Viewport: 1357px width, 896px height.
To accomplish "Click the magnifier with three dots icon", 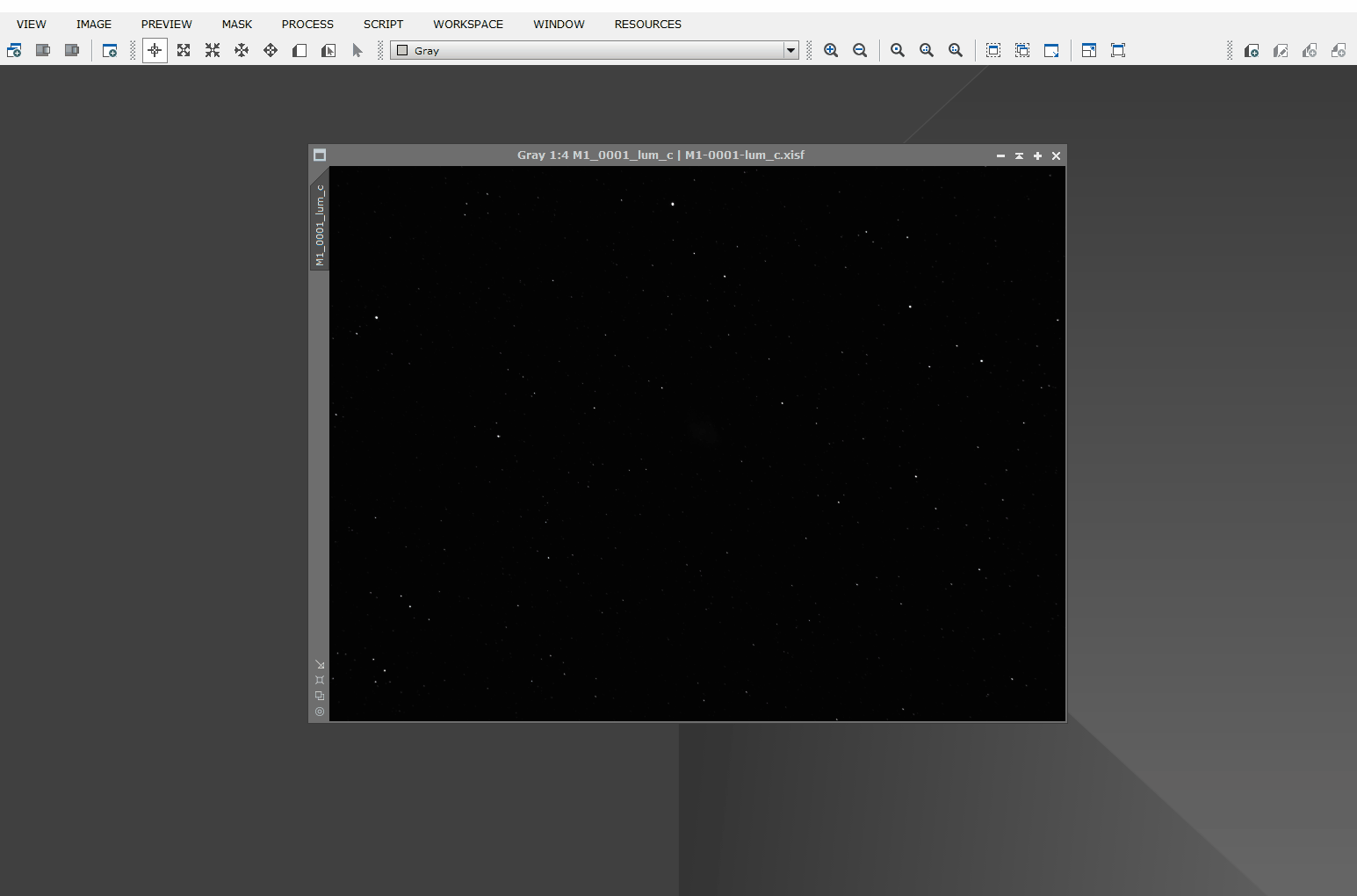I will tap(956, 50).
